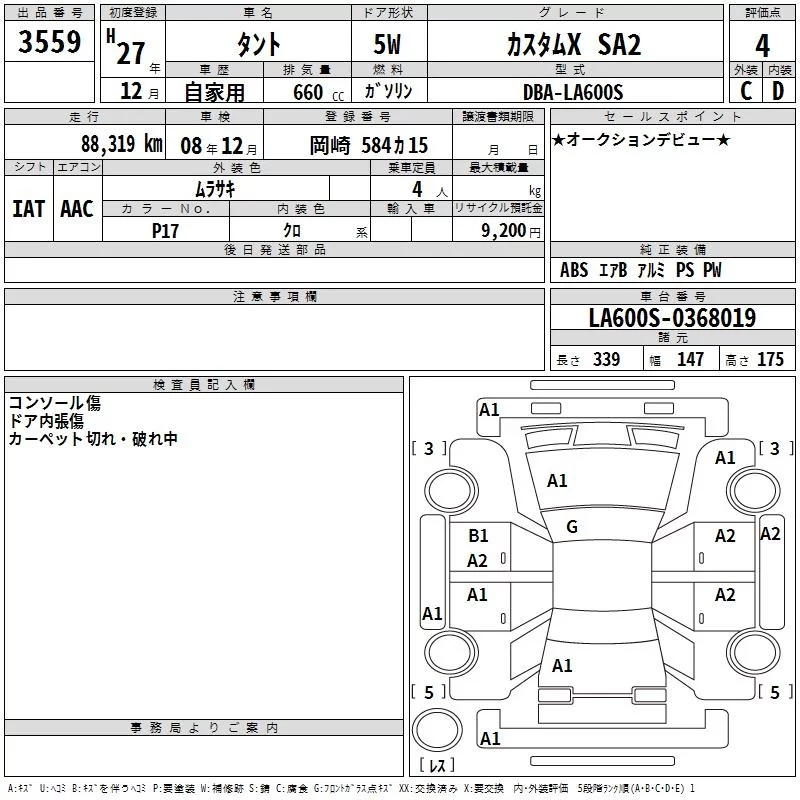Image resolution: width=800 pixels, height=800 pixels.
Task: Select the 評価点 header
Action: (x=762, y=13)
